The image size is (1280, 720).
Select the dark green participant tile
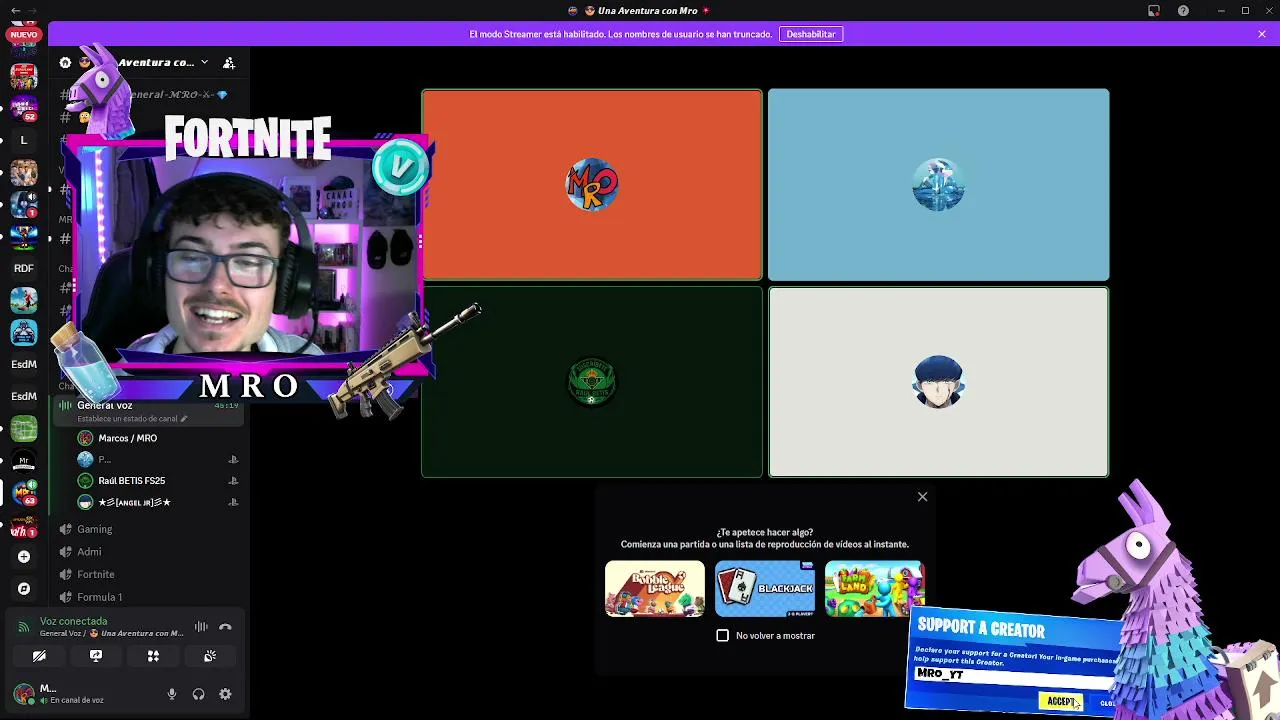592,382
